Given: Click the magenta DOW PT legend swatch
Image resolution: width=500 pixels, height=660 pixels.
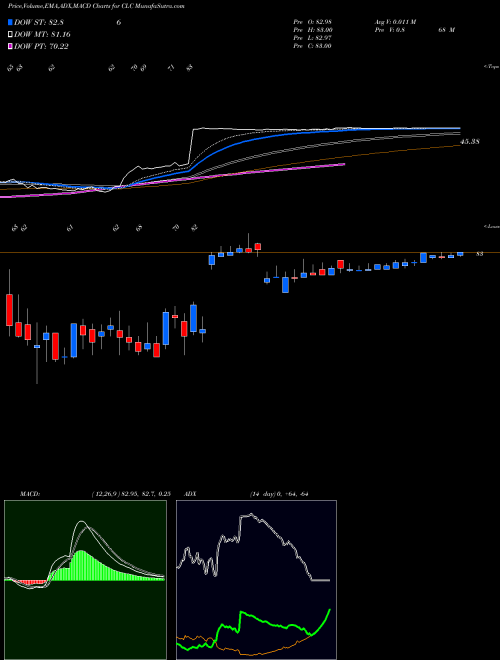Looking at the screenshot, I should click(11, 46).
